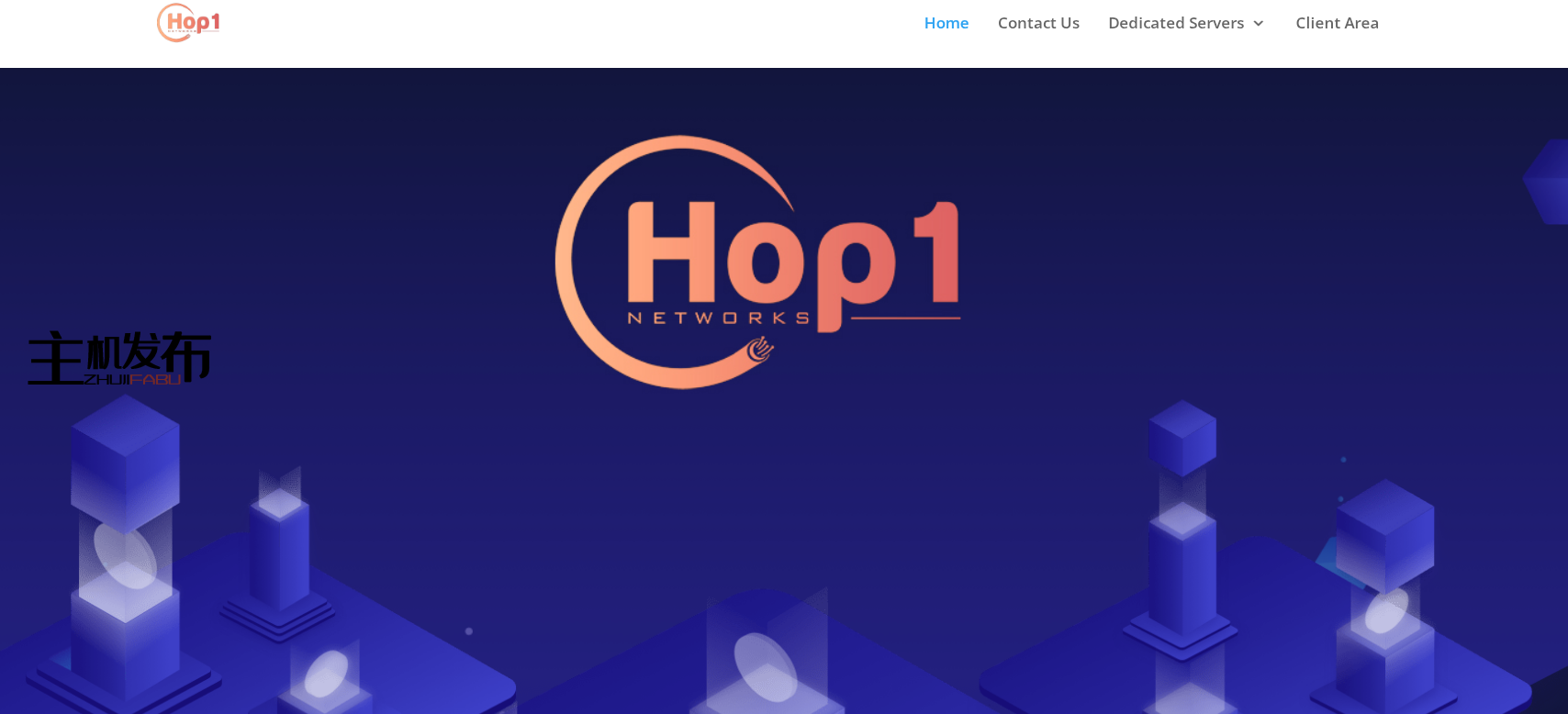Click the glowing disc inside left pillar
The width and height of the screenshot is (1568, 714).
click(x=126, y=553)
